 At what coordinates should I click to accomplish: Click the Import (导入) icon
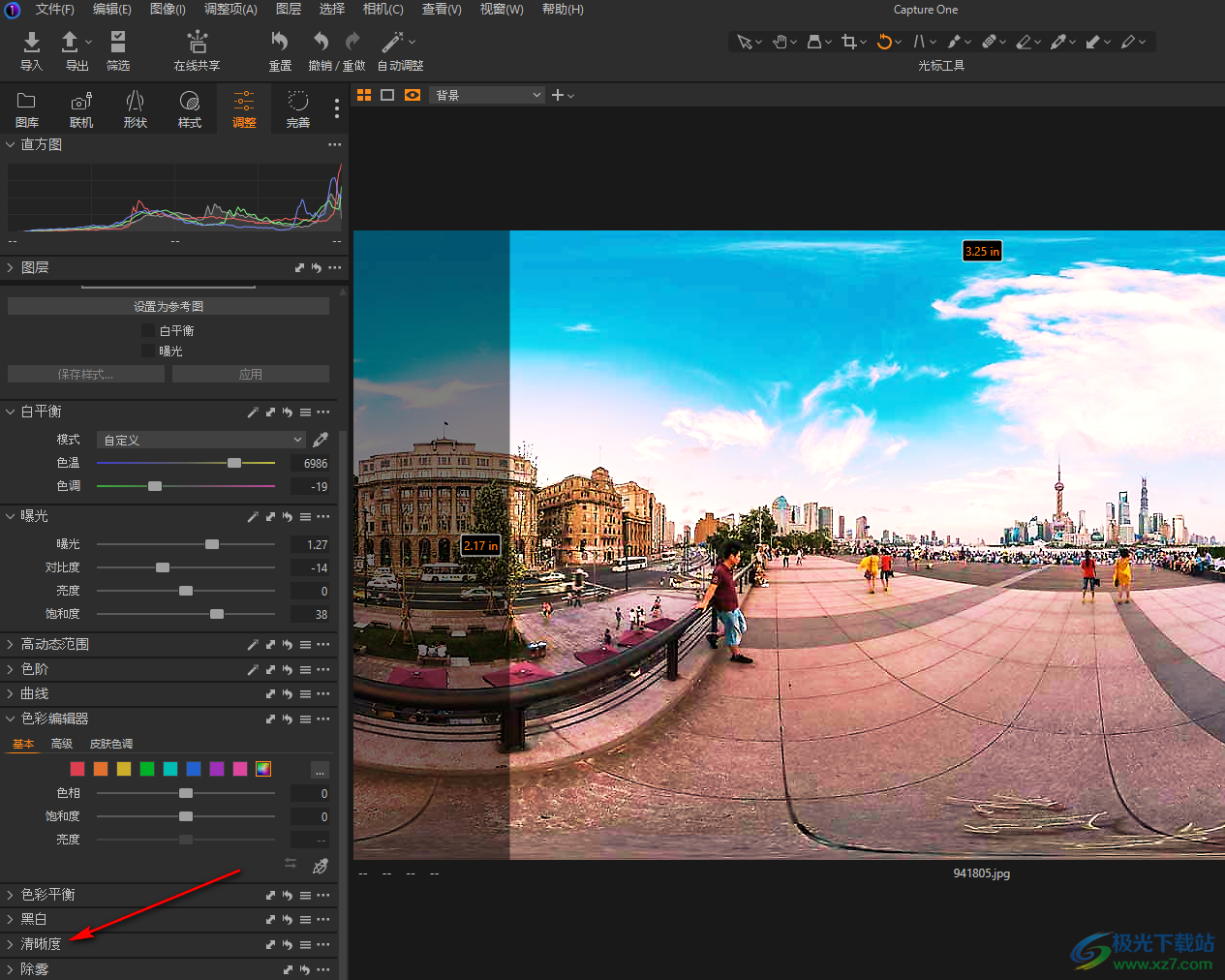tap(31, 42)
